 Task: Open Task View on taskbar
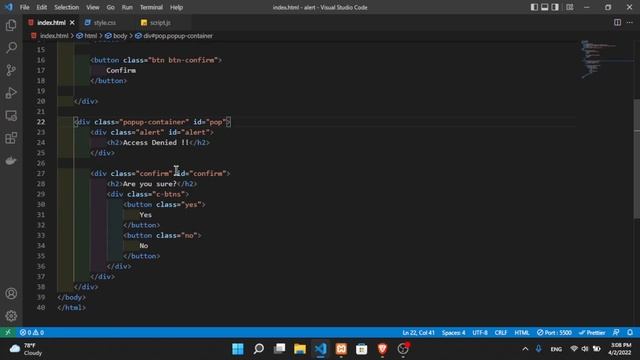279,349
